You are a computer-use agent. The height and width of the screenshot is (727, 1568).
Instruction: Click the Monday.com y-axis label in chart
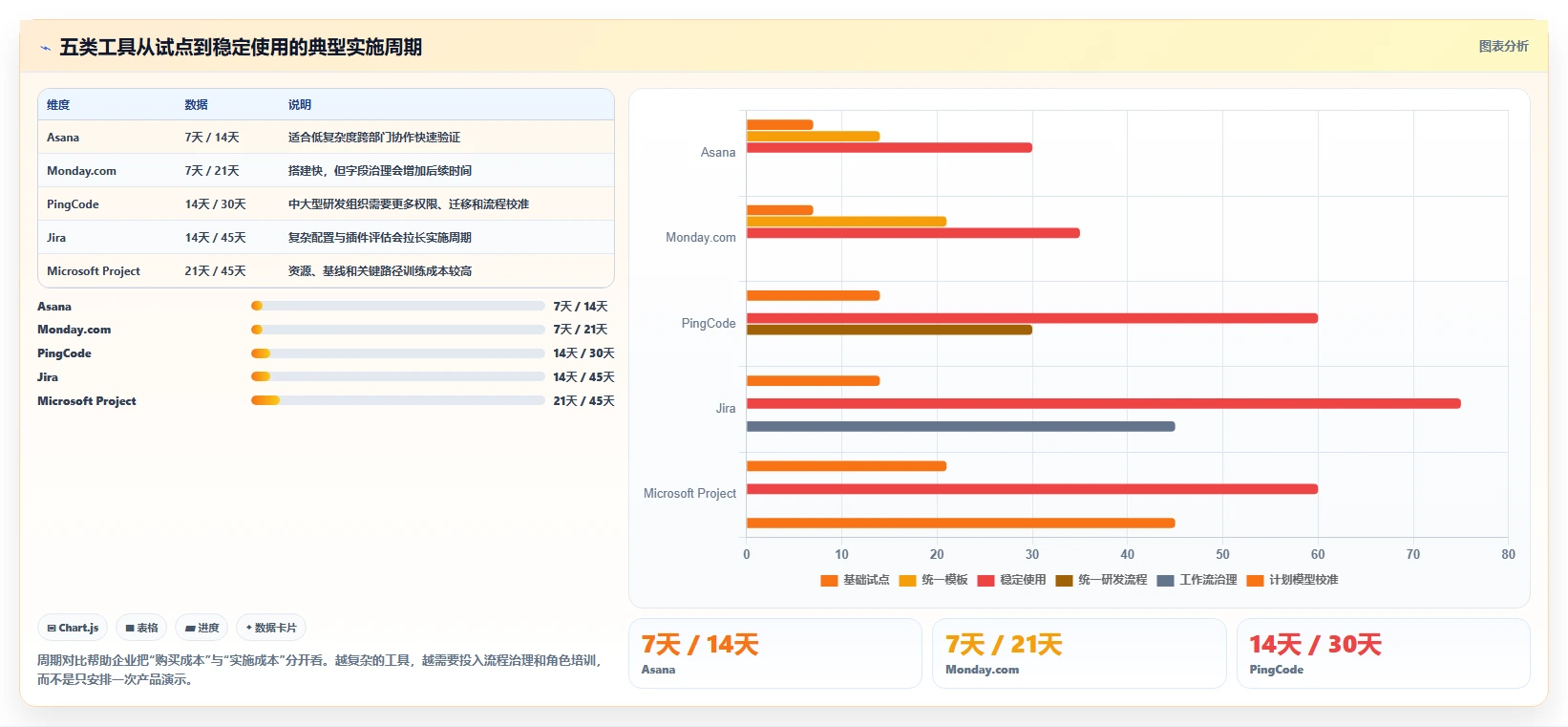click(x=701, y=238)
